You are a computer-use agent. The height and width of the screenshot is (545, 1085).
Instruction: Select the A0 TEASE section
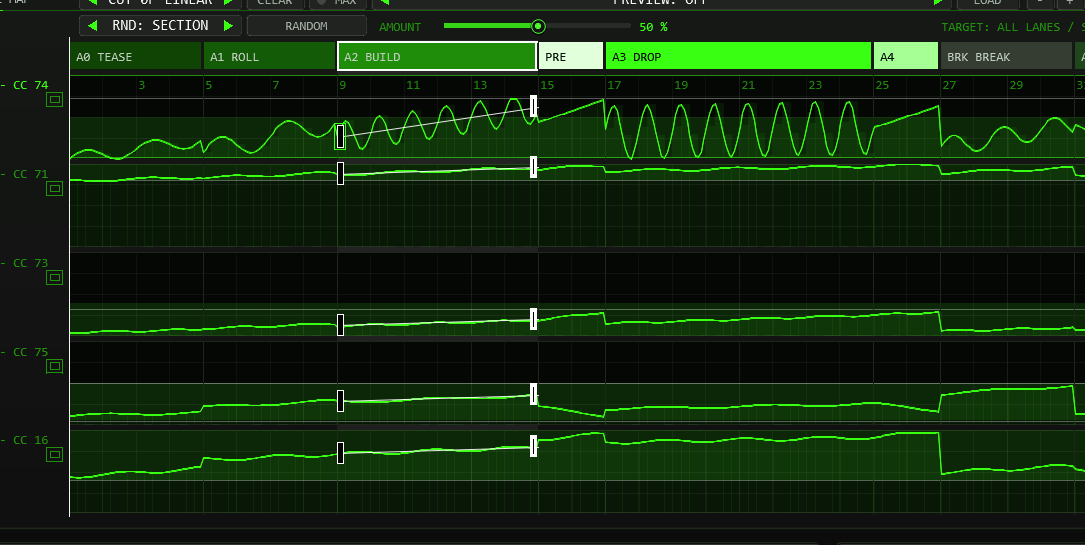(x=136, y=57)
